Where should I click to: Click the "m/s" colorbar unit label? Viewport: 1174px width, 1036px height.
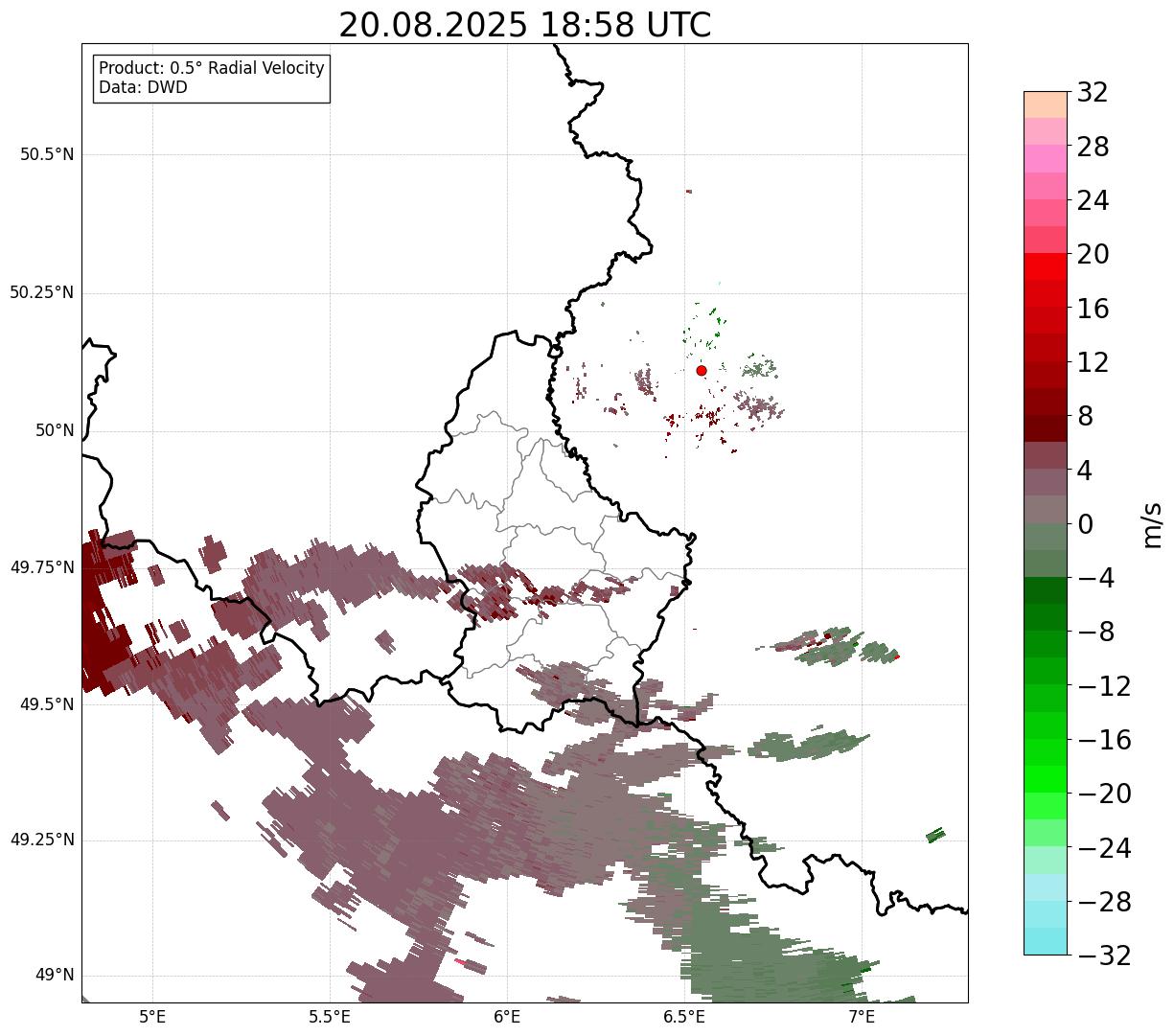coord(1152,524)
